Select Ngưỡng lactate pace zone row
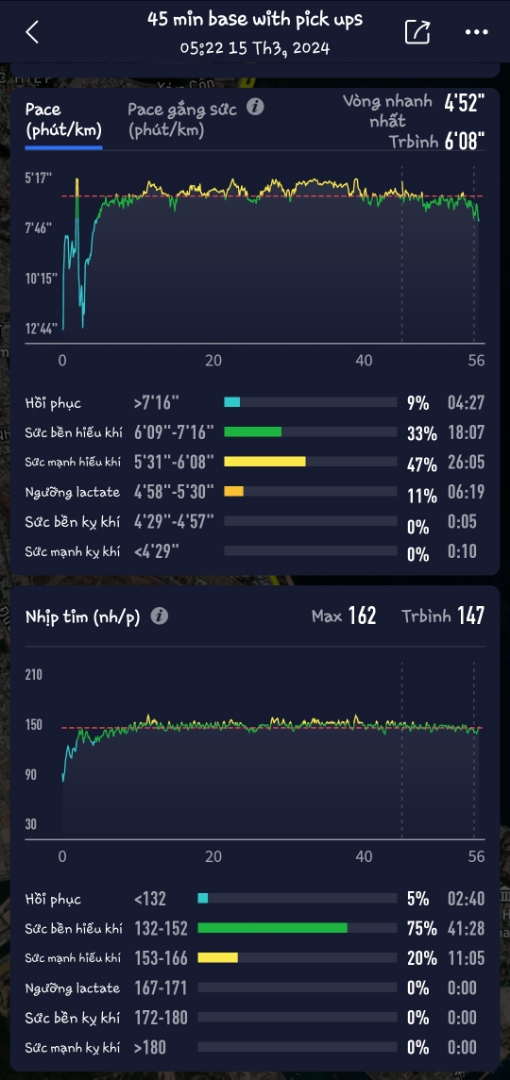 point(255,492)
